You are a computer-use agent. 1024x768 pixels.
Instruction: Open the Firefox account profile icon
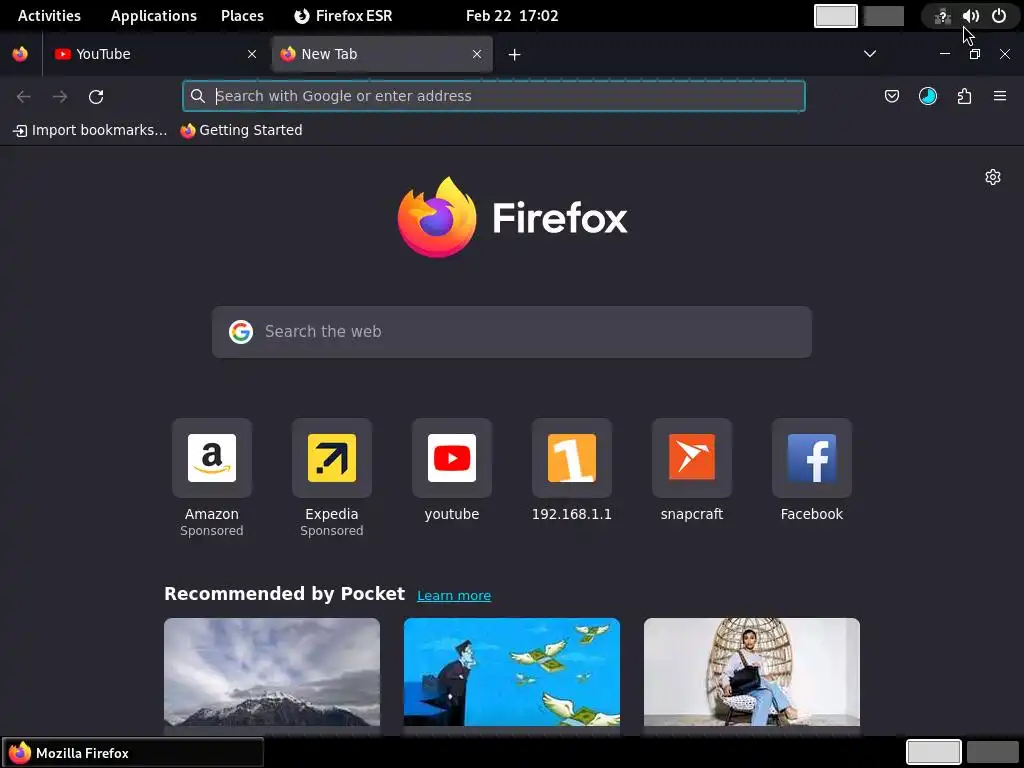coord(928,97)
